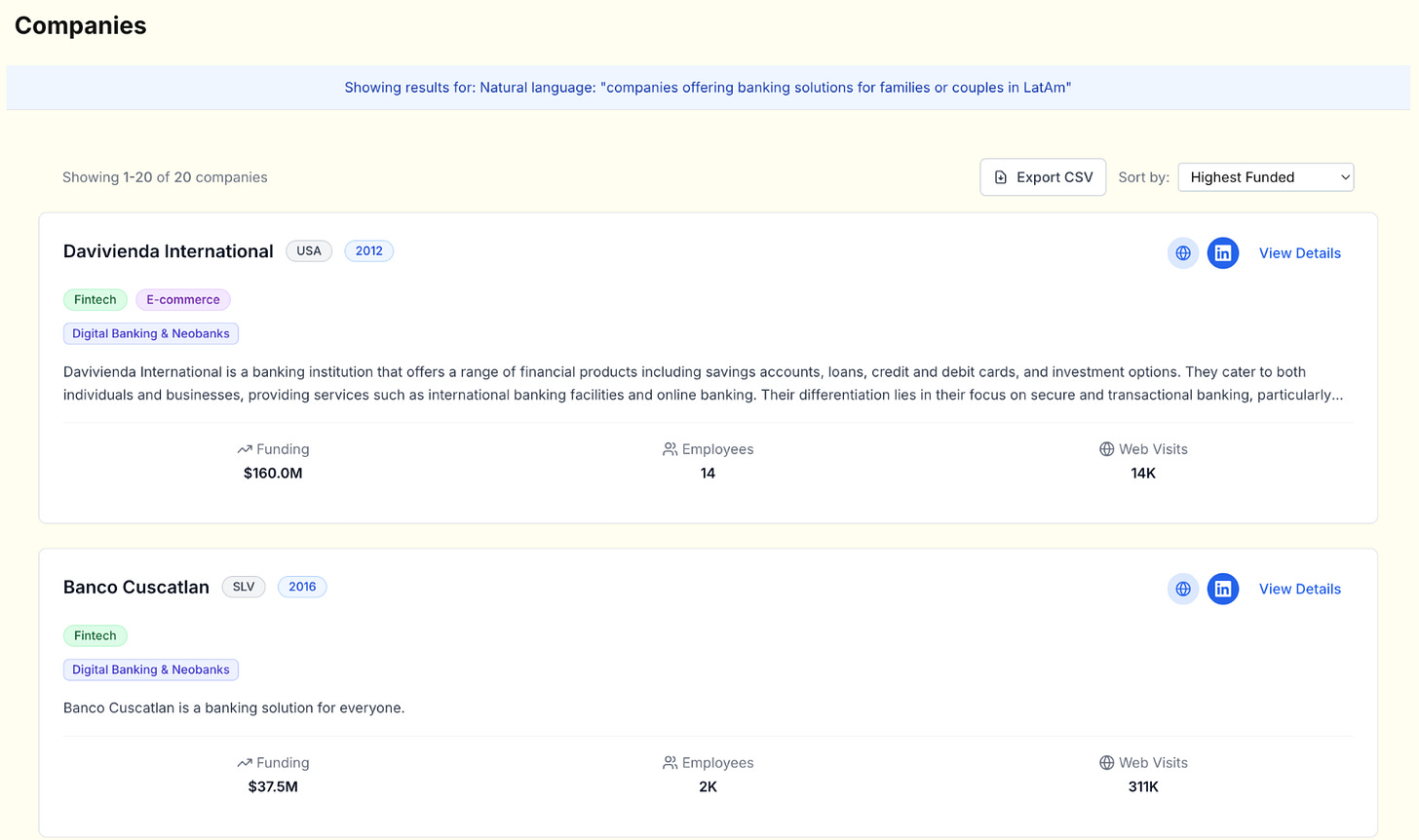Click Davivienda's Fintech tag
Screen dimensions: 1419x840
(96, 300)
